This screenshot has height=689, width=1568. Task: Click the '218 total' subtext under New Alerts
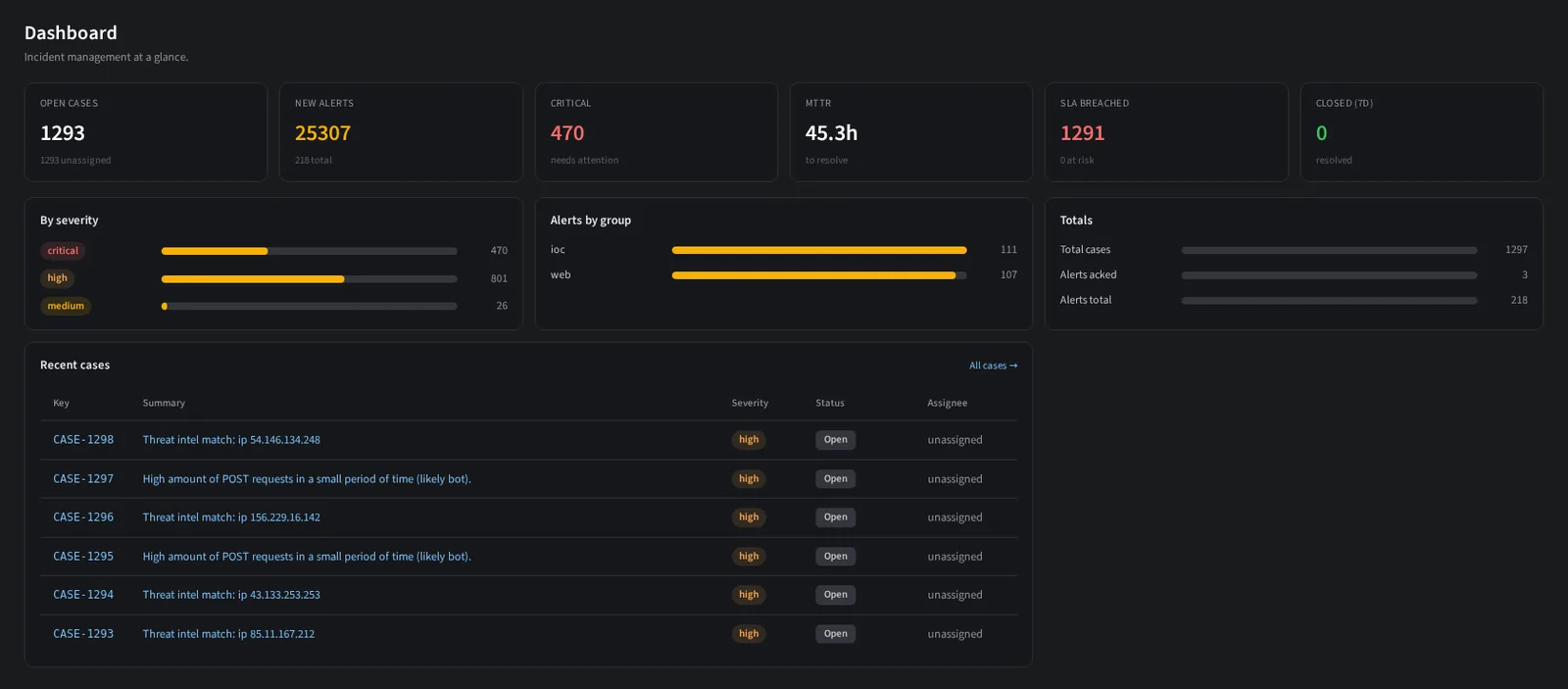pyautogui.click(x=314, y=161)
